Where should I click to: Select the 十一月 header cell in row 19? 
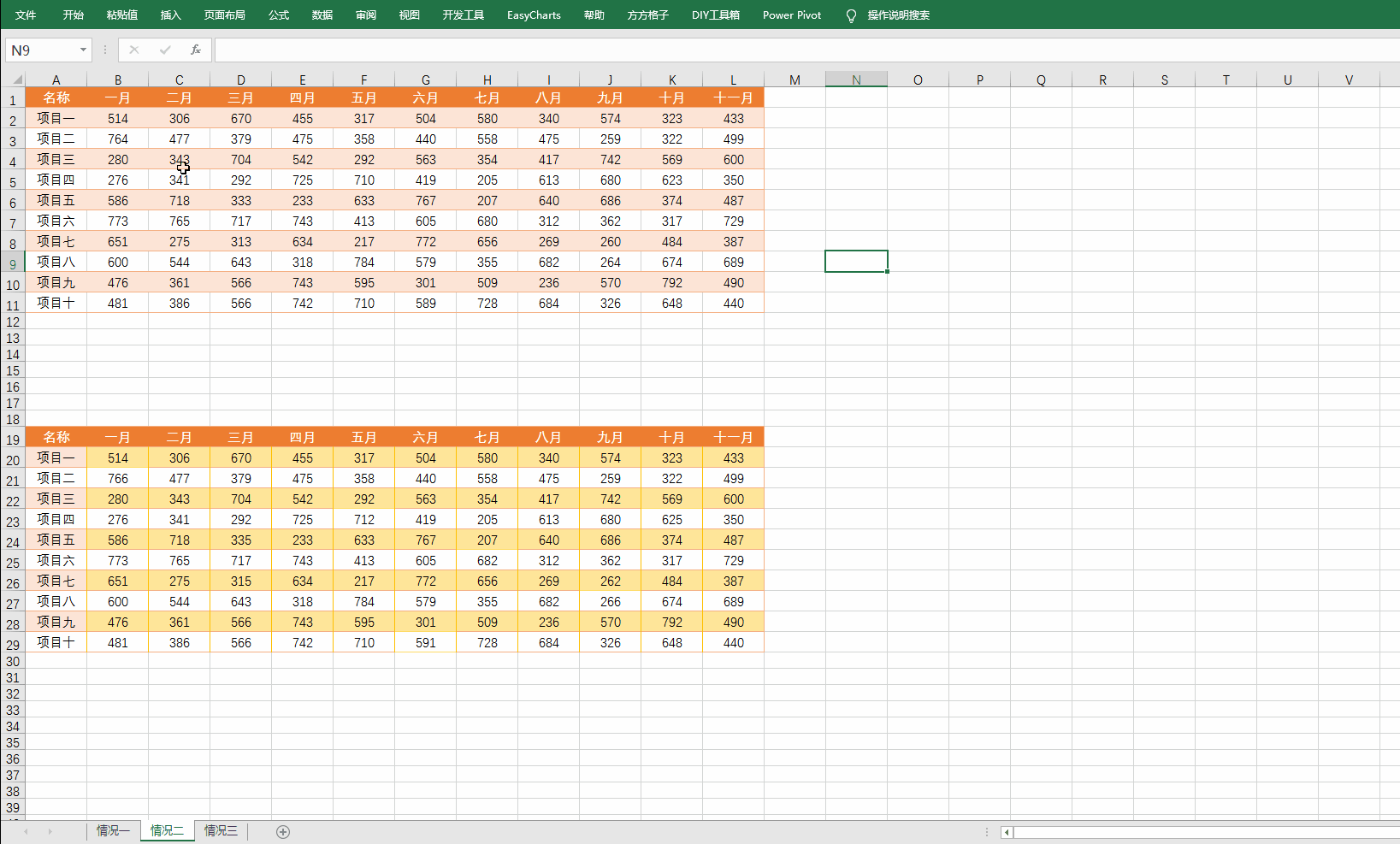[733, 437]
